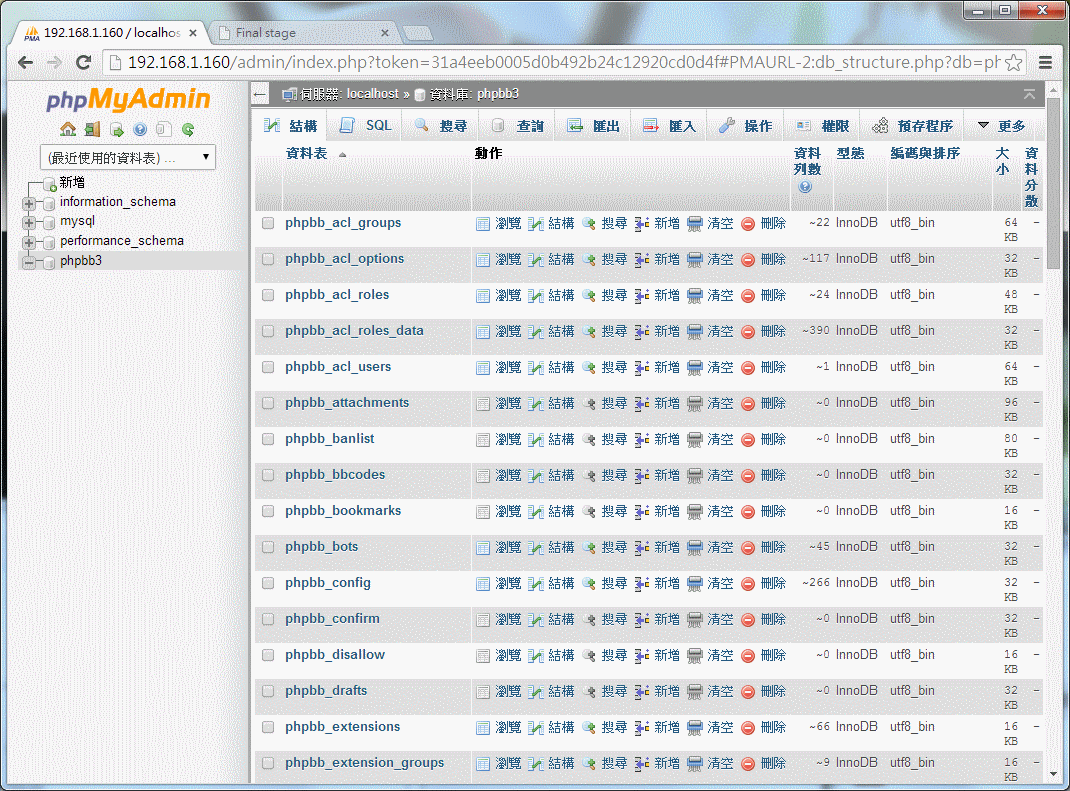The height and width of the screenshot is (791, 1070).
Task: Open the recently used tables dropdown
Action: click(x=128, y=158)
